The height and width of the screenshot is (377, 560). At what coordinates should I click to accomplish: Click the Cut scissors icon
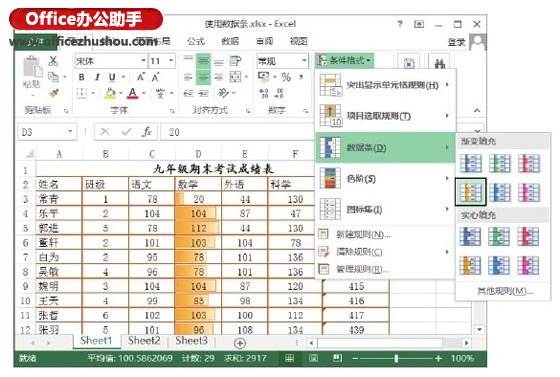[x=53, y=61]
